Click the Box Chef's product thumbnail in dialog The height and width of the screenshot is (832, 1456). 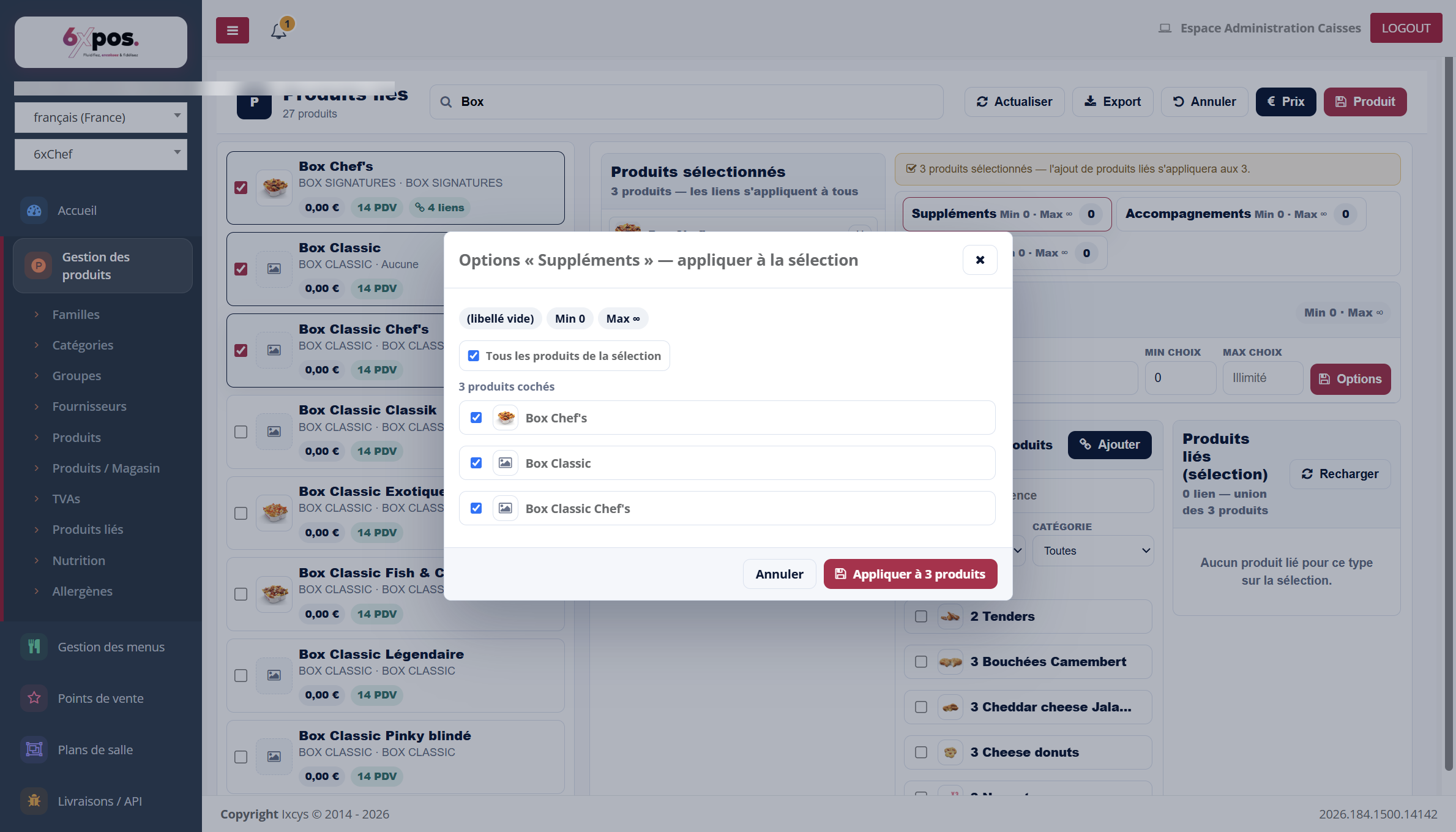point(506,418)
